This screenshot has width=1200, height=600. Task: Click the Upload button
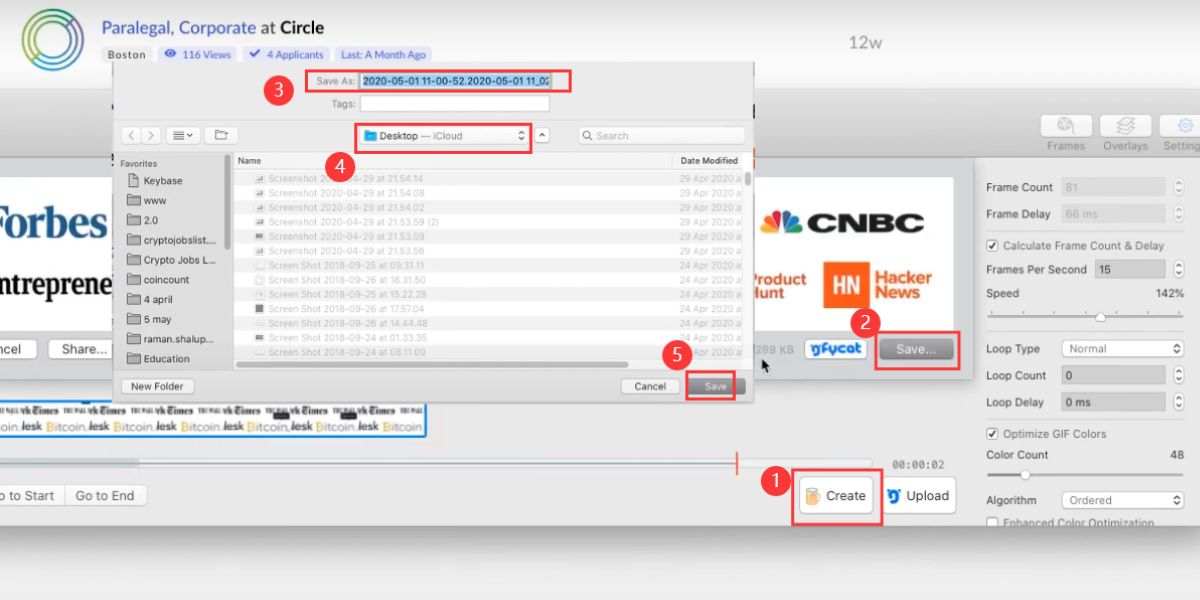coord(917,495)
